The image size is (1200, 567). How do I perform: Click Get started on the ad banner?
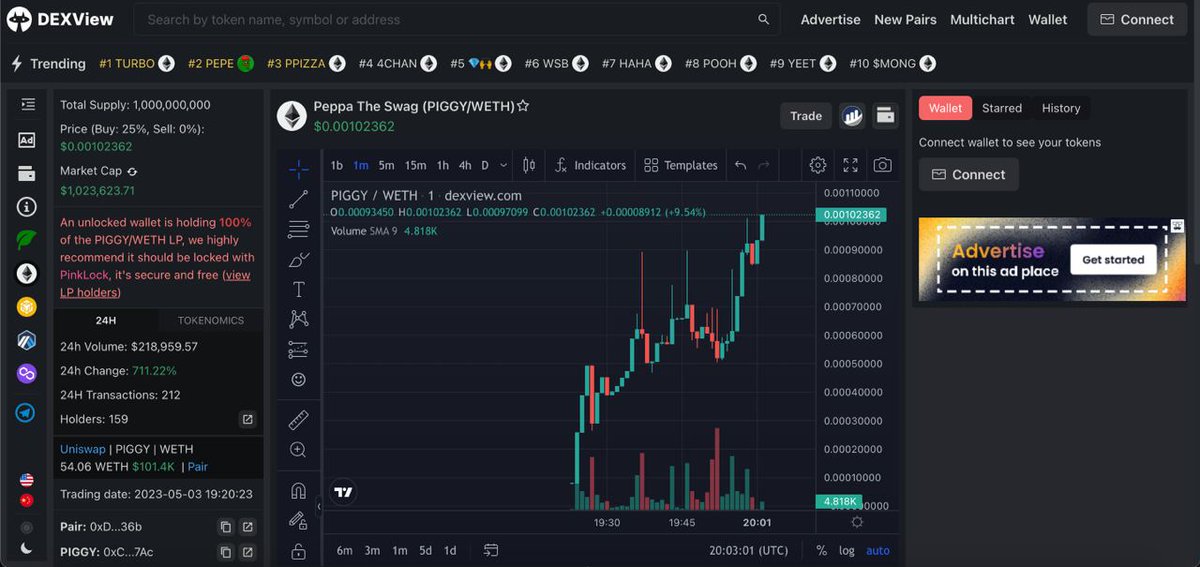[x=1113, y=260]
